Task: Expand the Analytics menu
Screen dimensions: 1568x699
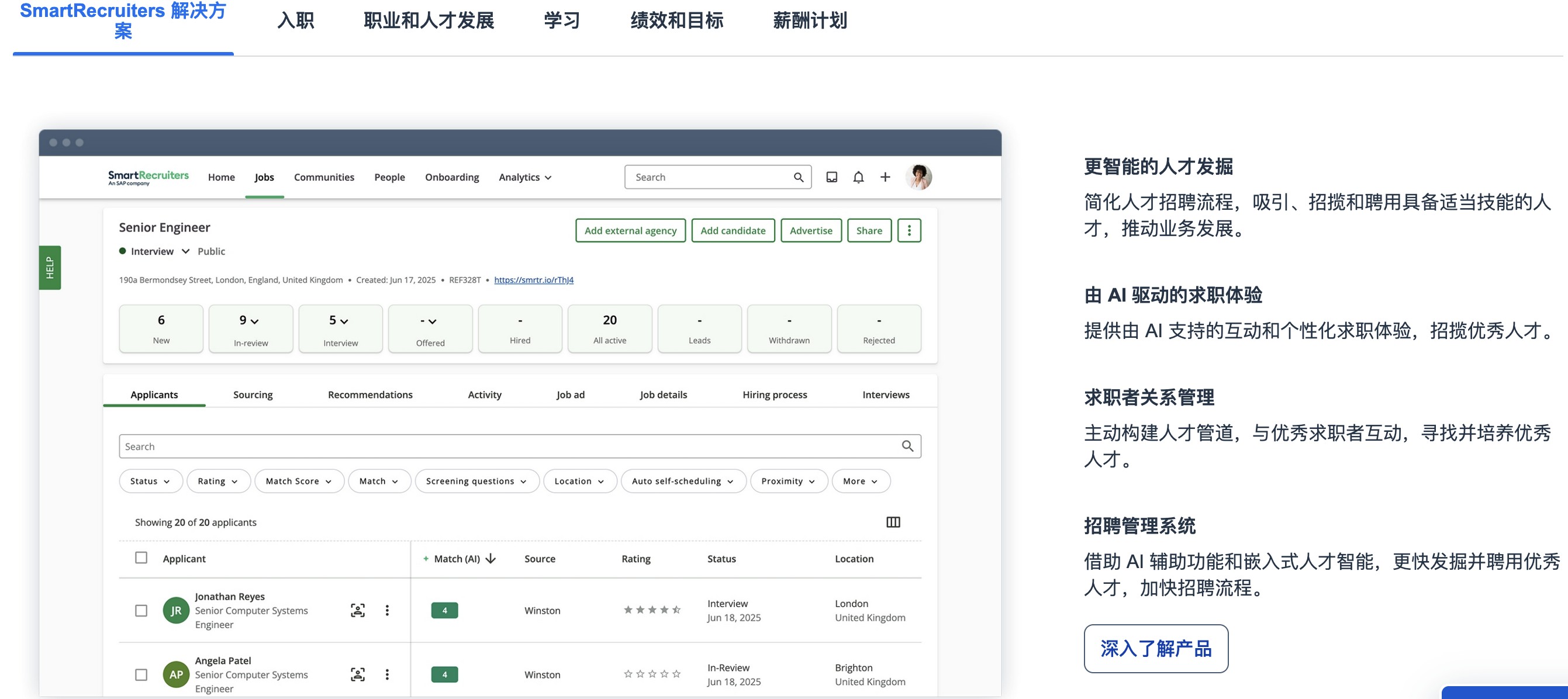Action: click(x=524, y=177)
